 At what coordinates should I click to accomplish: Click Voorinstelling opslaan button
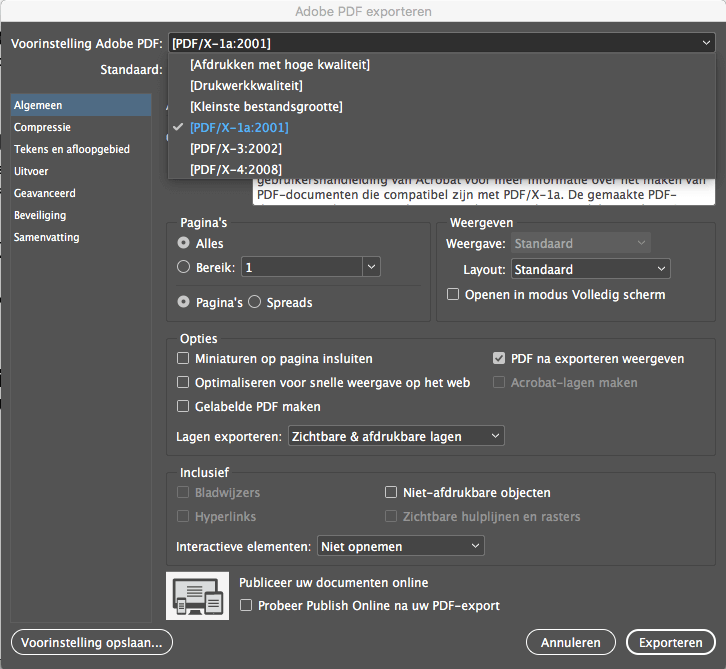click(92, 642)
